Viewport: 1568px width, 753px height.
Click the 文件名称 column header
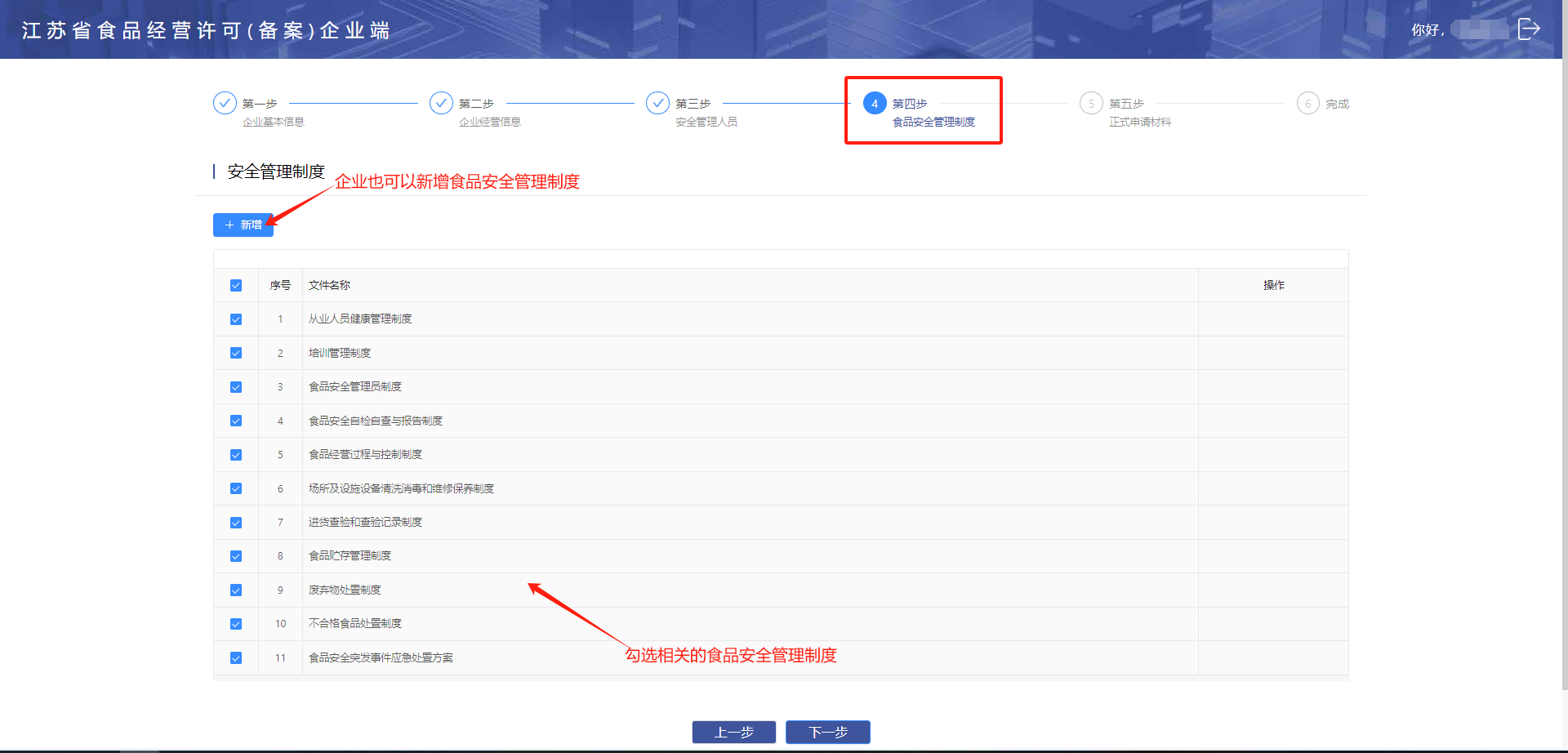[x=329, y=285]
